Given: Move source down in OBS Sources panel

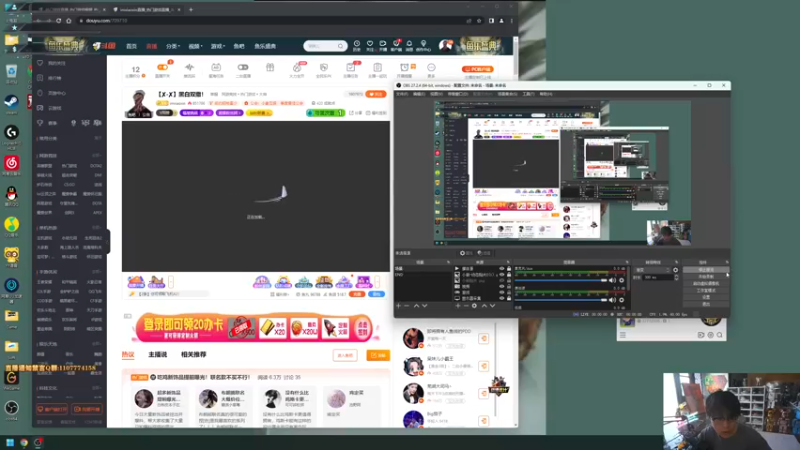Looking at the screenshot, I should [492, 306].
